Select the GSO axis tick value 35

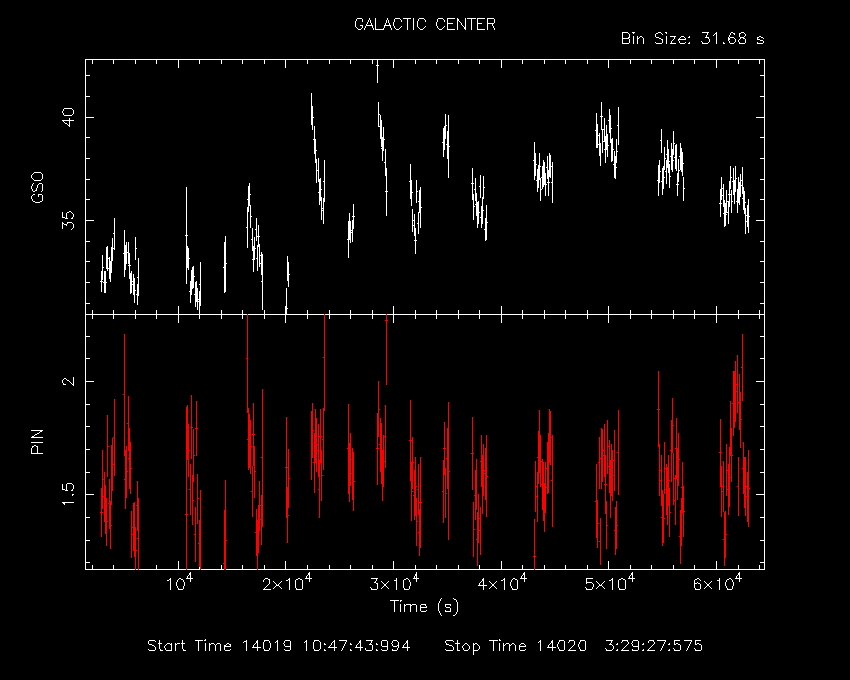(x=68, y=220)
